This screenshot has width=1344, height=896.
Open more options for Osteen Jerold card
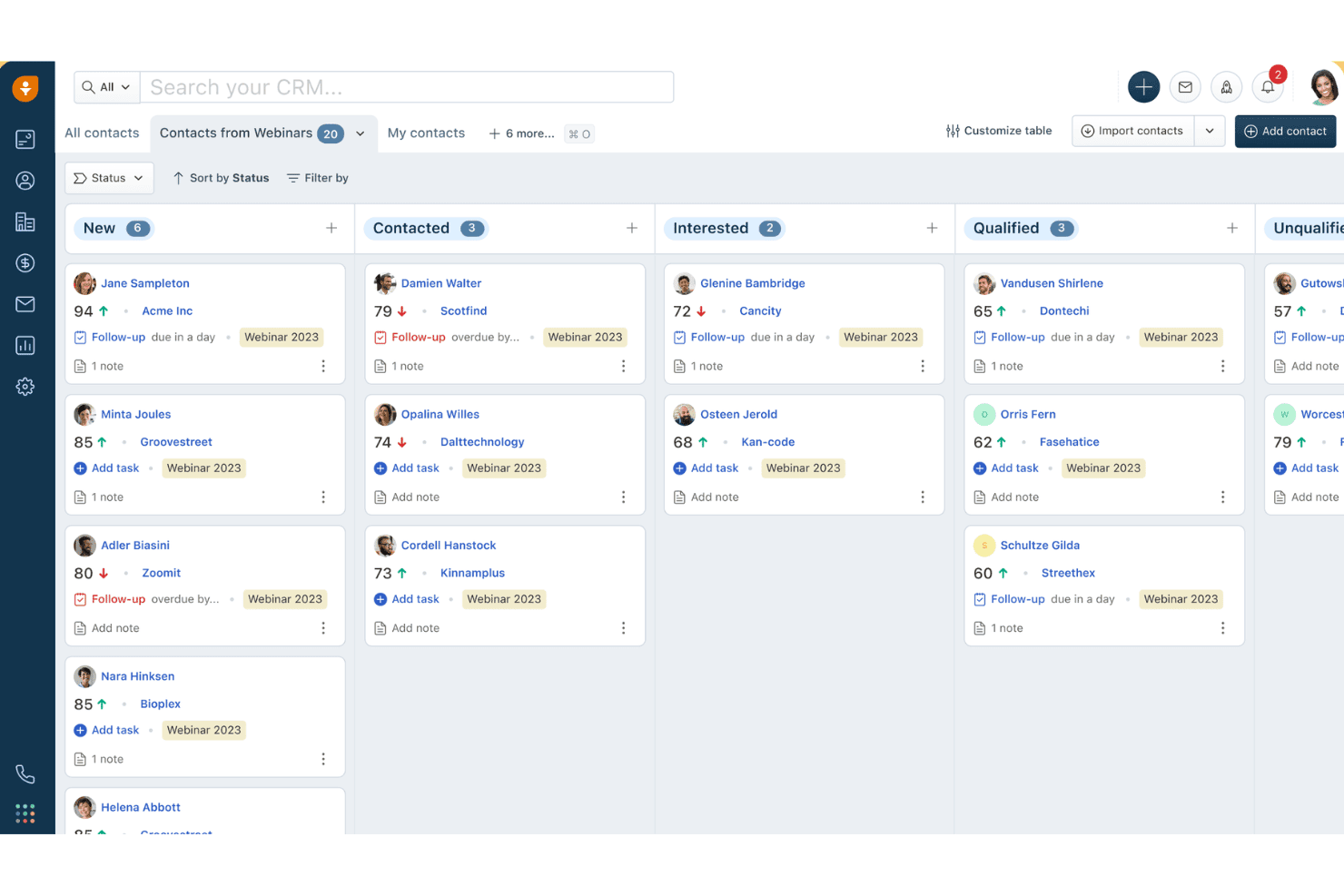click(923, 497)
